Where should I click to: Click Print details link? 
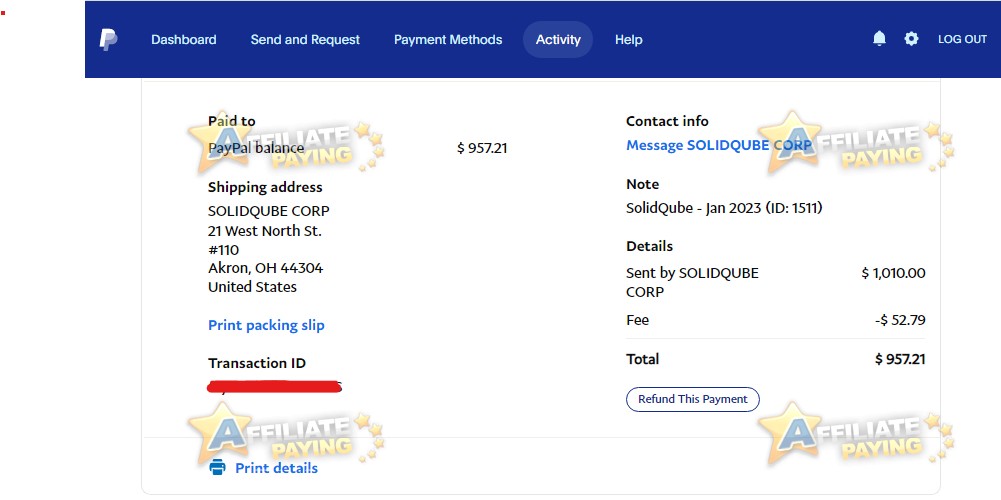tap(276, 468)
